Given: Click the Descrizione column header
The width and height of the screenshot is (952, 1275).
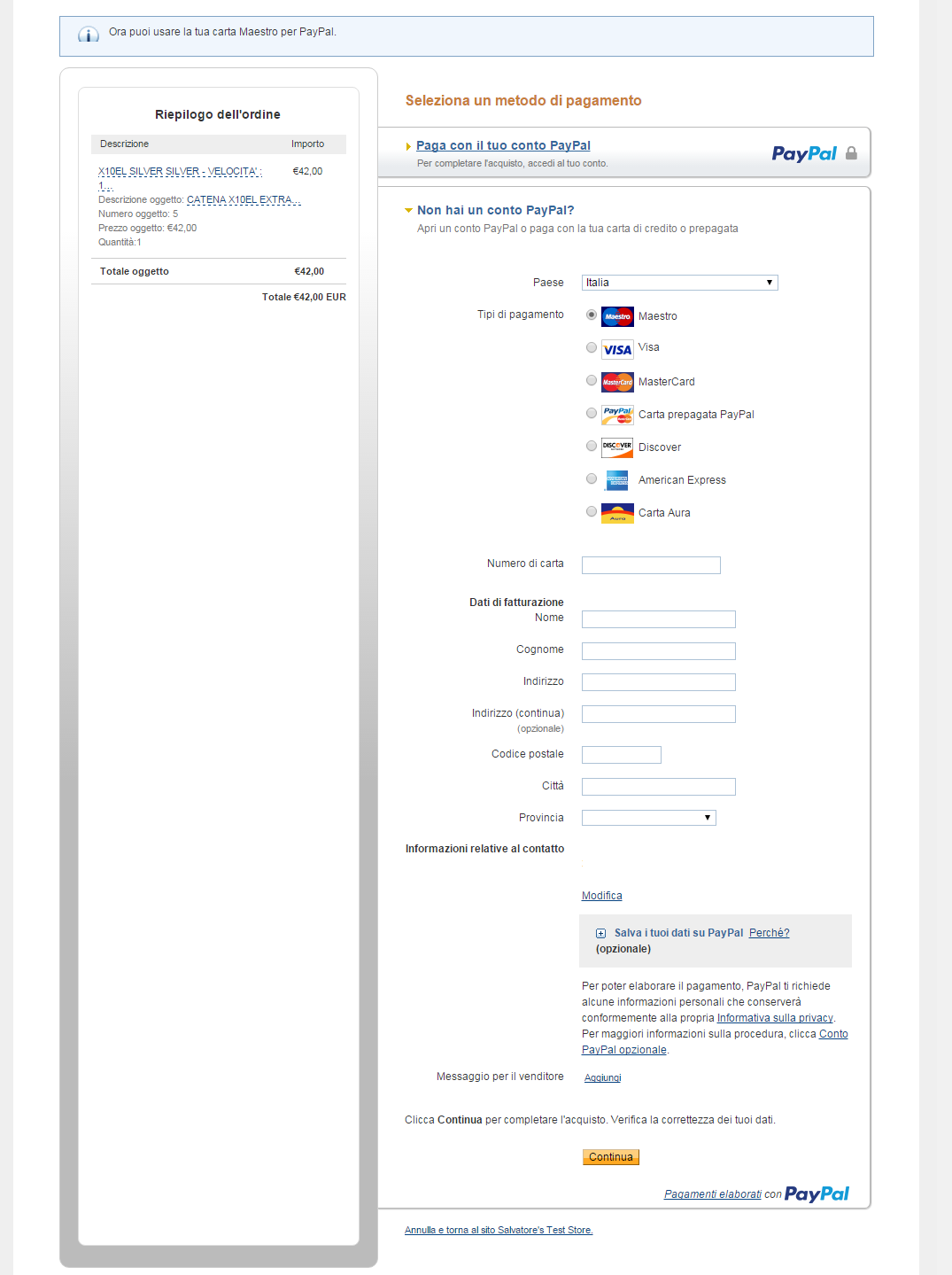Looking at the screenshot, I should pyautogui.click(x=125, y=144).
